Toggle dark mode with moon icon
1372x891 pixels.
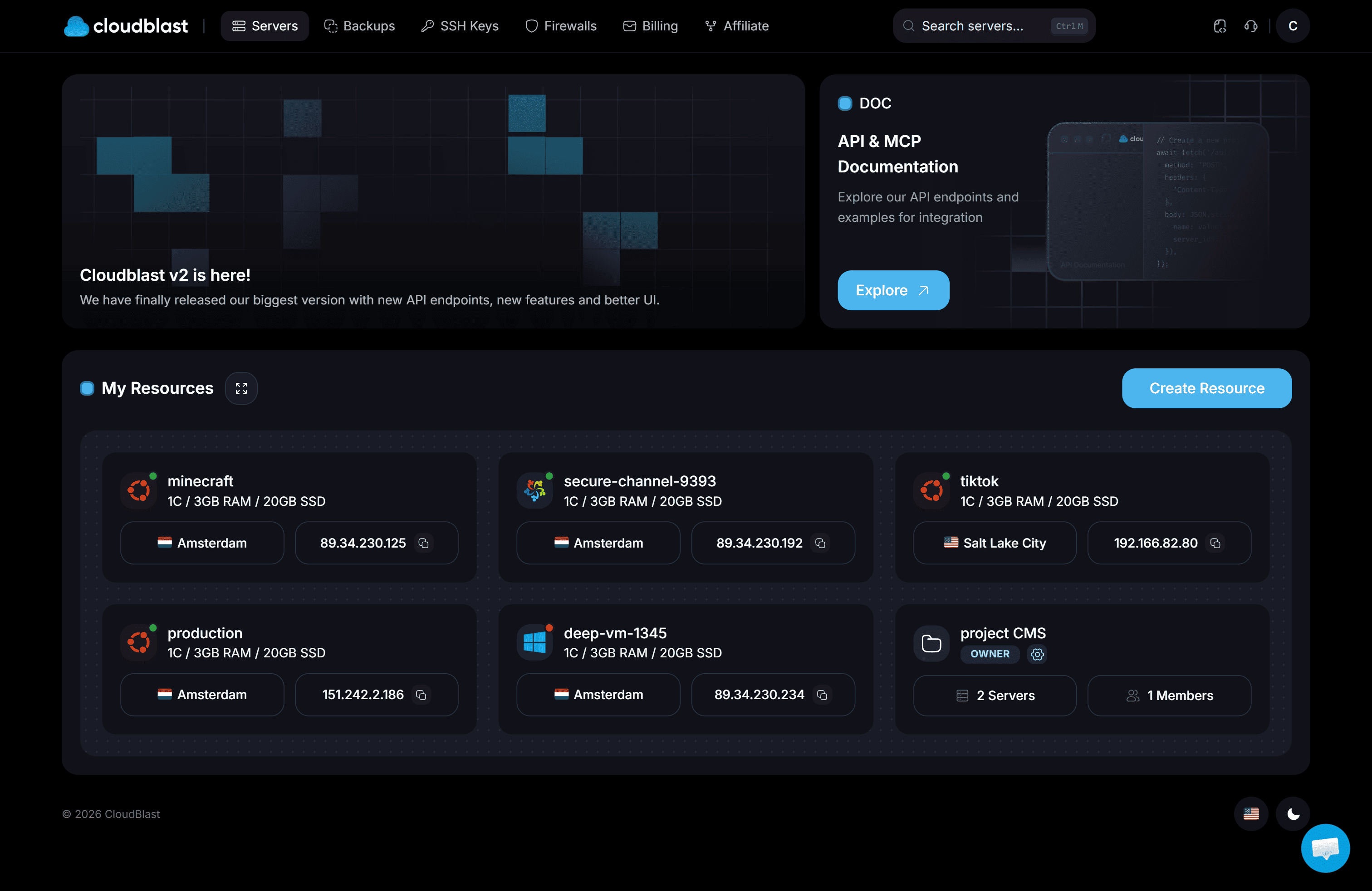pos(1293,813)
